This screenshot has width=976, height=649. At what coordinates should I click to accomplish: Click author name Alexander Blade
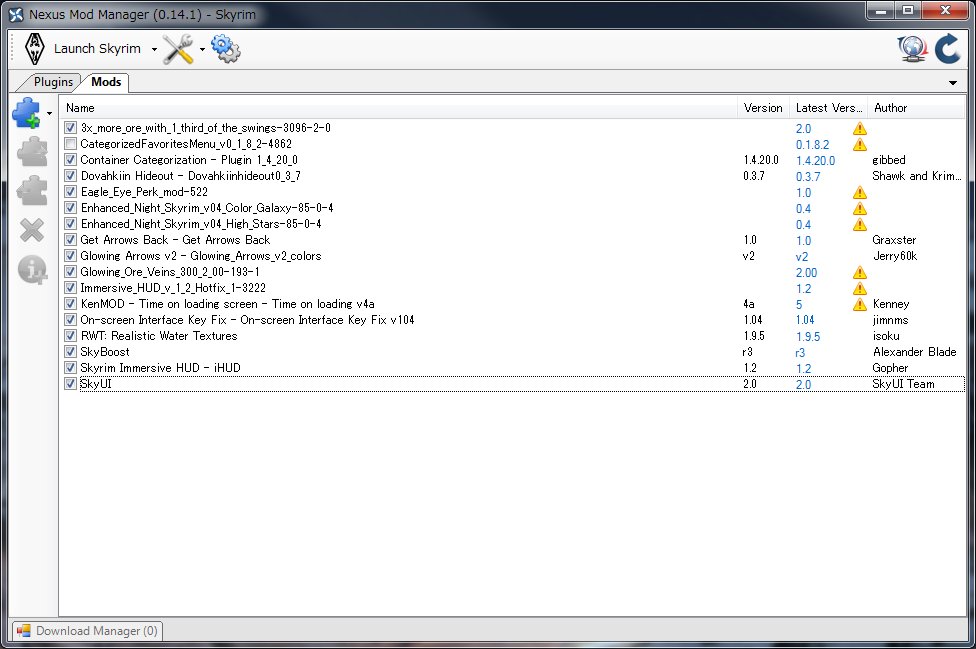tap(914, 352)
